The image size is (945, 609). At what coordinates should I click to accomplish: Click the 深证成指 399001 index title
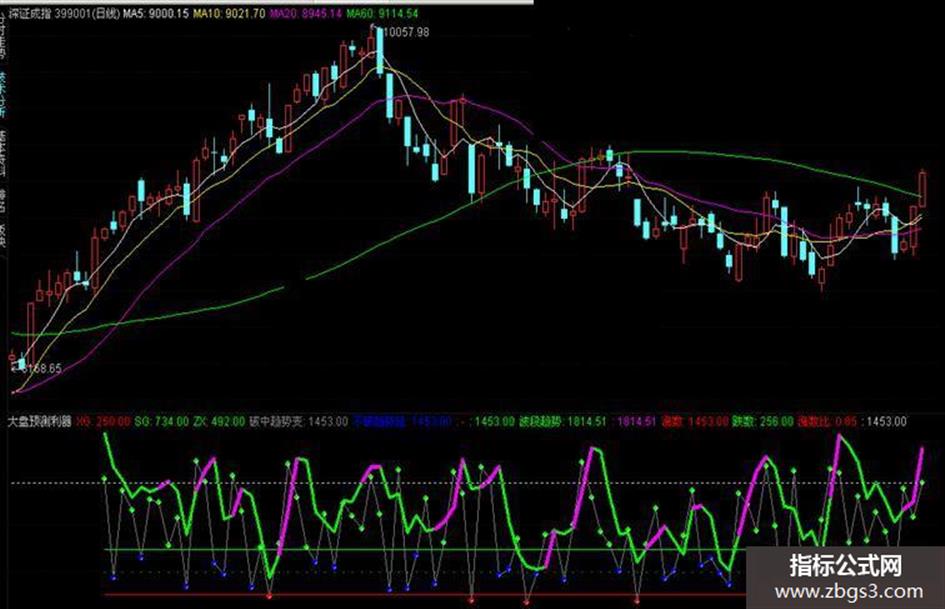click(64, 13)
